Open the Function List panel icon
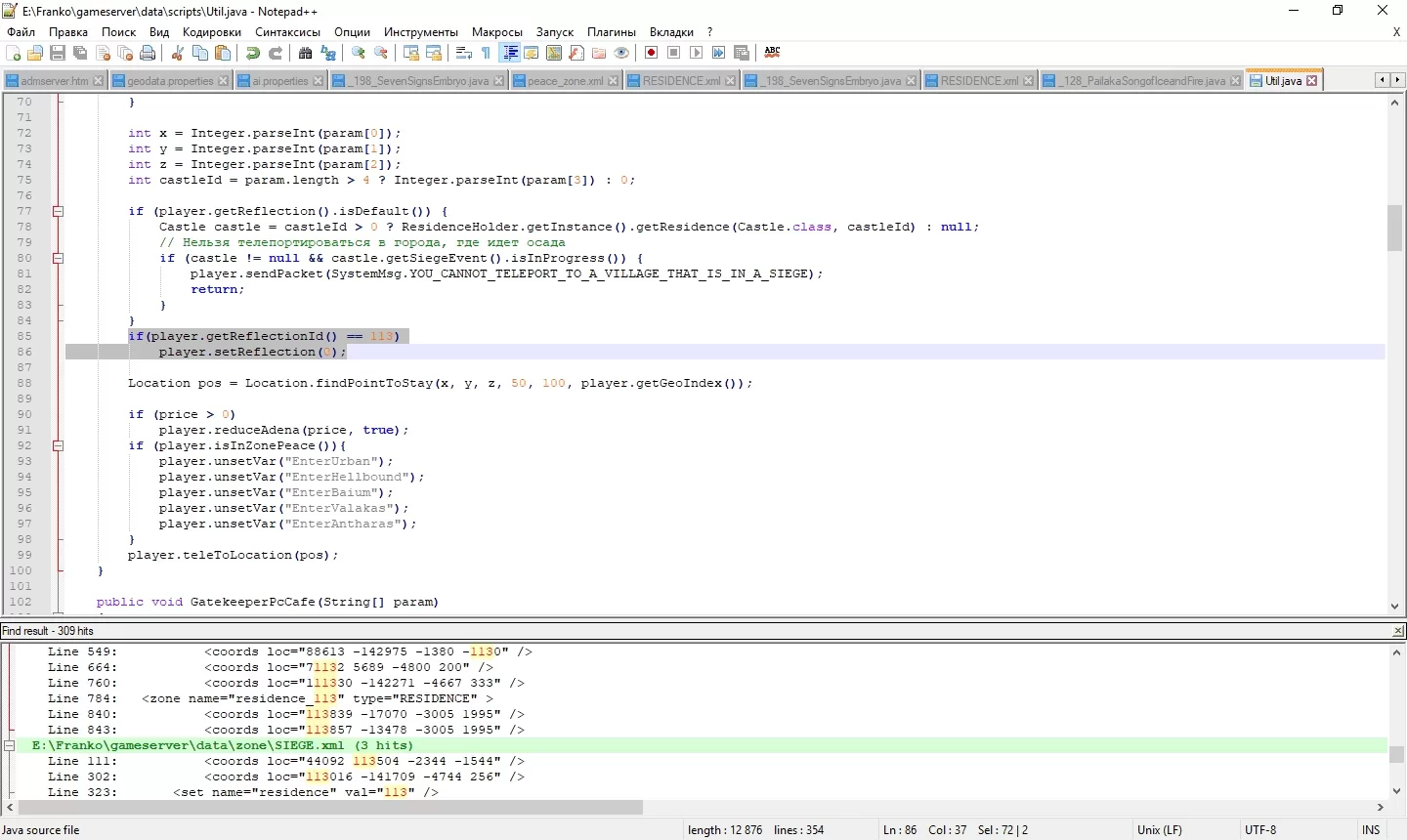 tap(576, 53)
